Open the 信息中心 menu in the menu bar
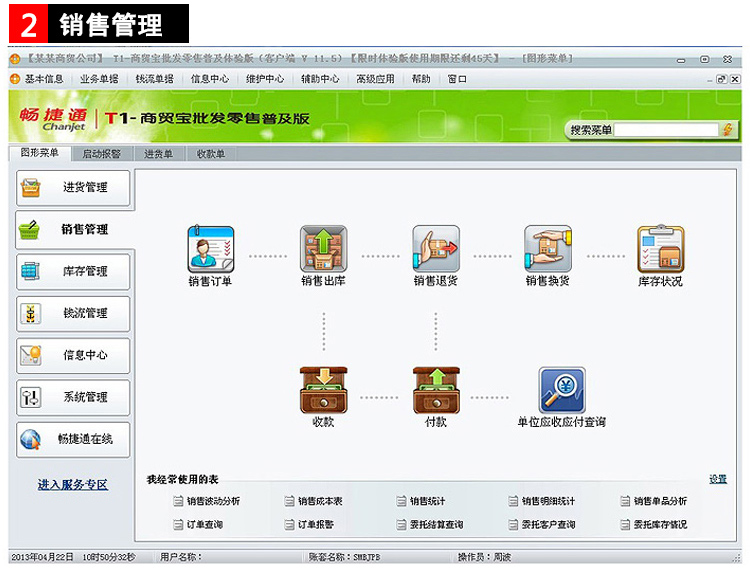 210,79
